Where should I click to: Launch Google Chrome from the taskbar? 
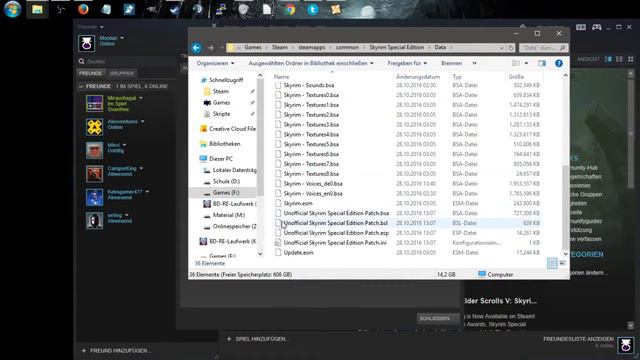point(290,9)
